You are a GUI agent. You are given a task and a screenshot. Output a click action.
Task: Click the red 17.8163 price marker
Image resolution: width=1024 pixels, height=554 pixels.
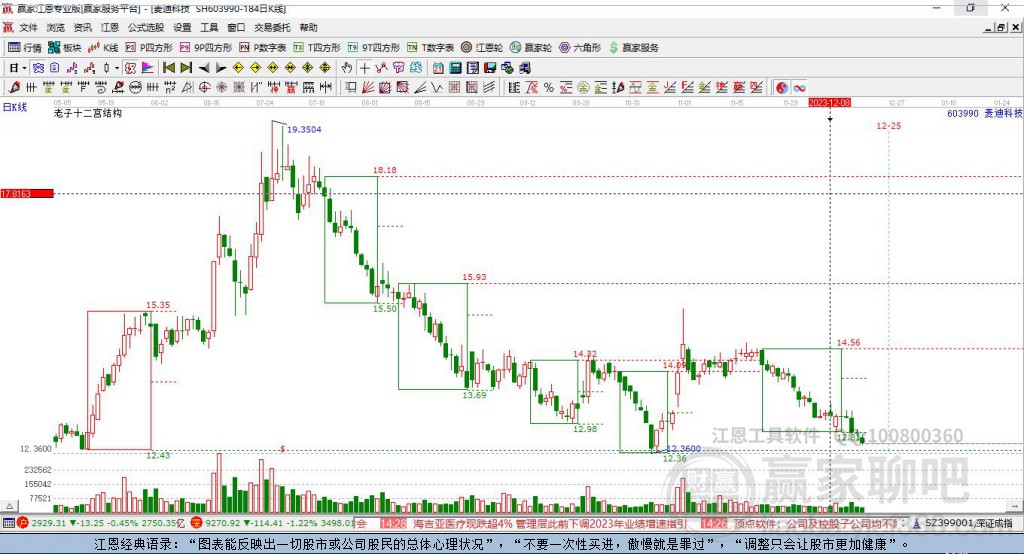click(x=27, y=193)
